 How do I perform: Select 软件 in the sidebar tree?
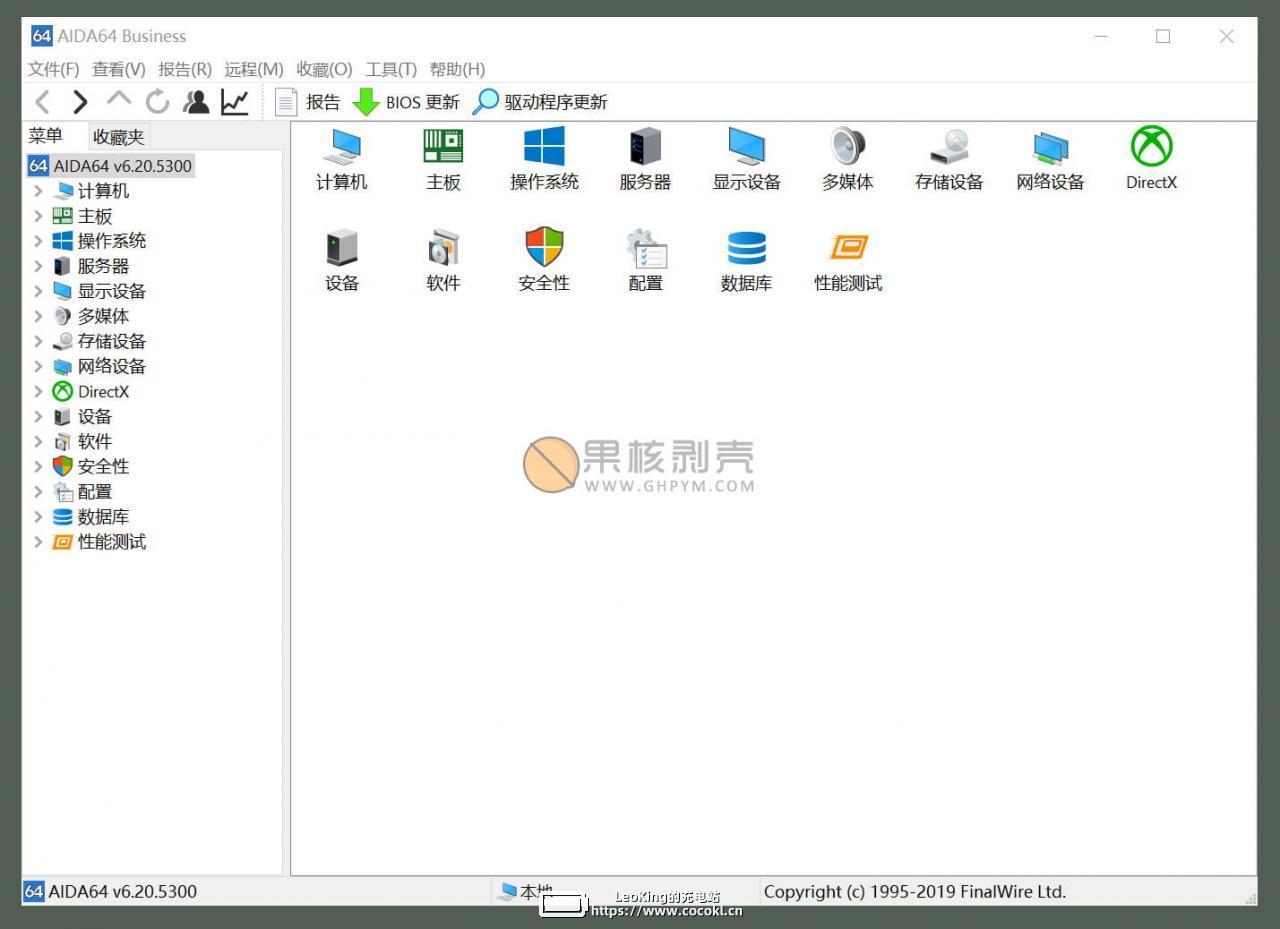pyautogui.click(x=95, y=442)
